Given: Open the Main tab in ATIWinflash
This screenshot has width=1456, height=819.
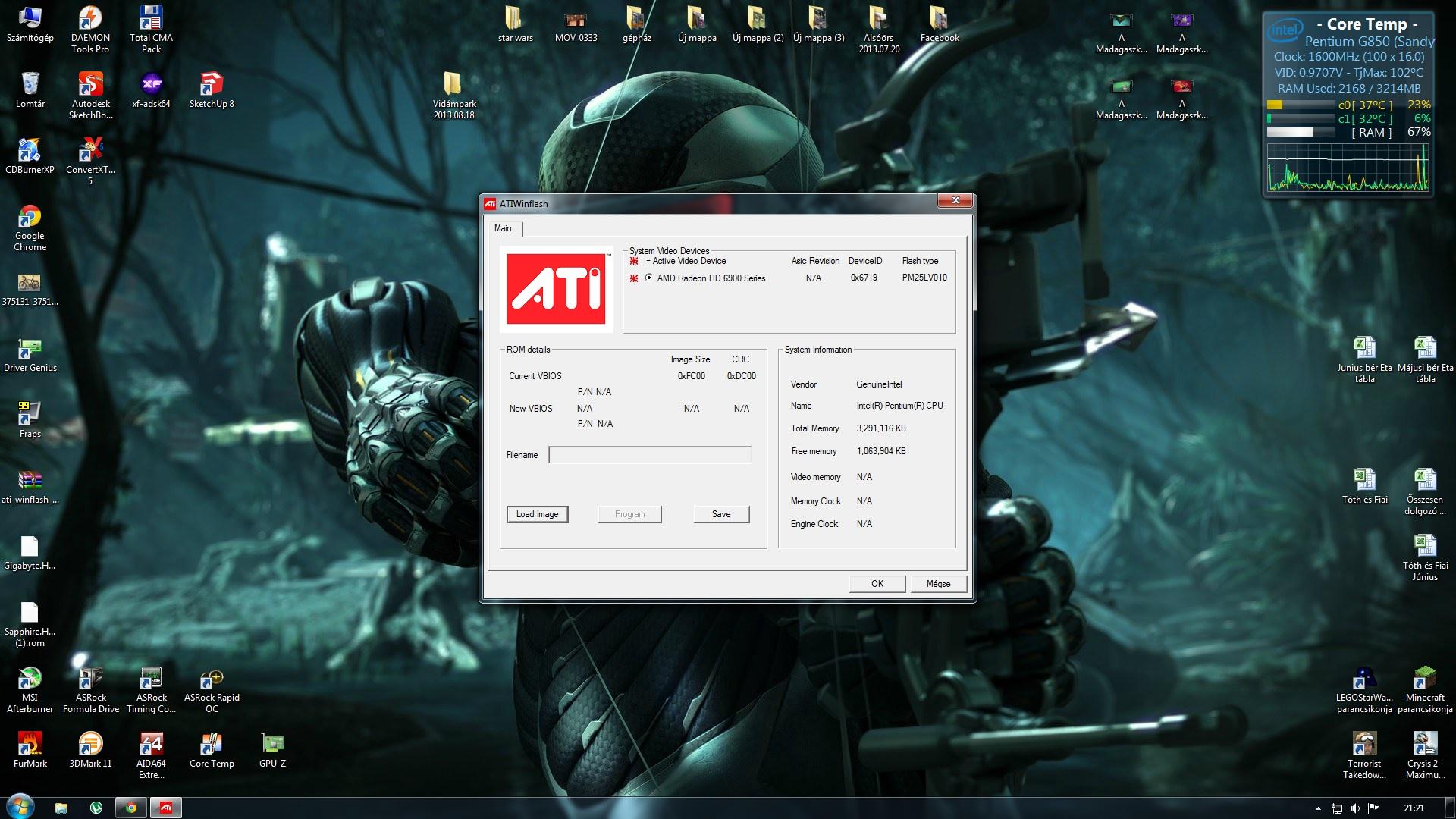Looking at the screenshot, I should click(504, 228).
